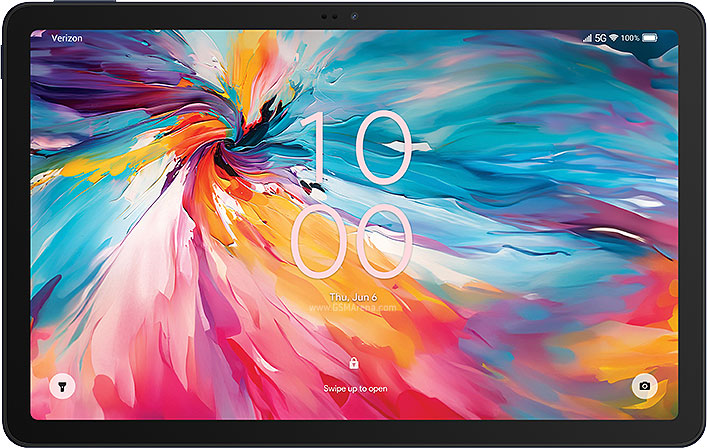Tap the "Swipe up to open" text

[x=353, y=386]
